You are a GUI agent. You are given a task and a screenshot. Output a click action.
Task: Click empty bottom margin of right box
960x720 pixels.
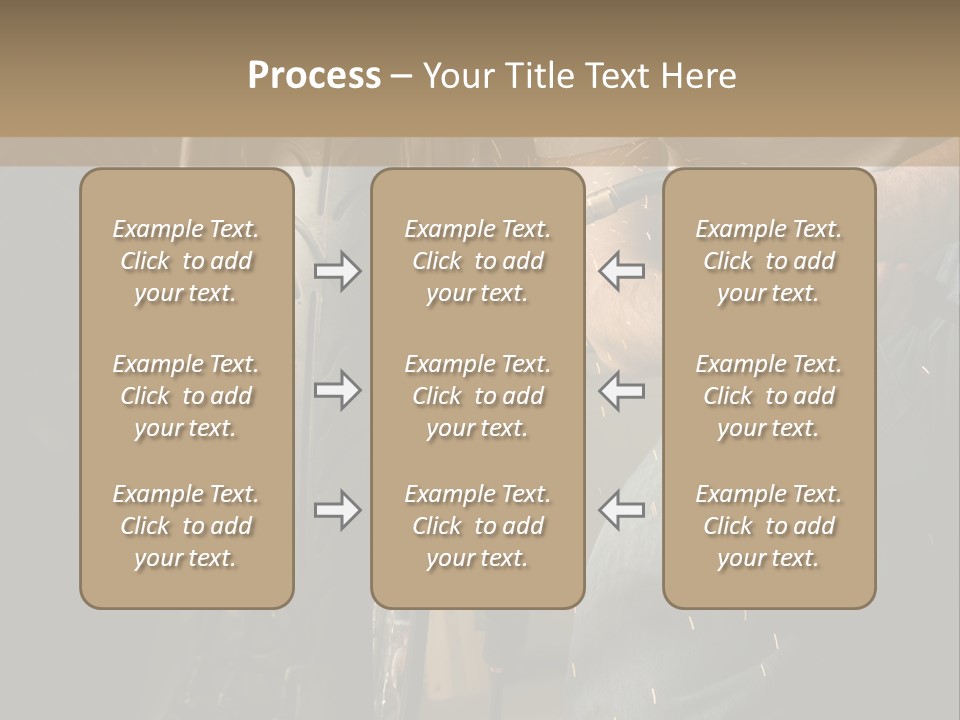tap(768, 590)
